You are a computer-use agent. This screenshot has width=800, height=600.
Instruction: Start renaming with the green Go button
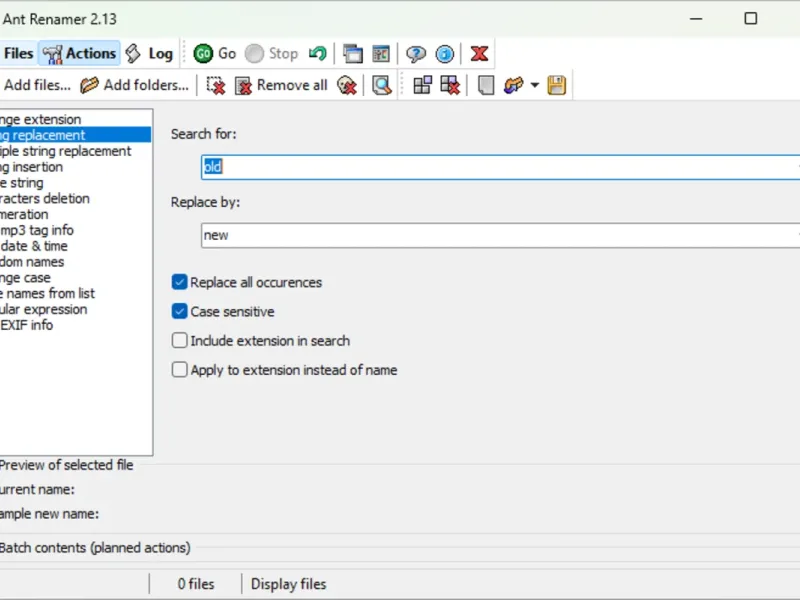click(214, 53)
